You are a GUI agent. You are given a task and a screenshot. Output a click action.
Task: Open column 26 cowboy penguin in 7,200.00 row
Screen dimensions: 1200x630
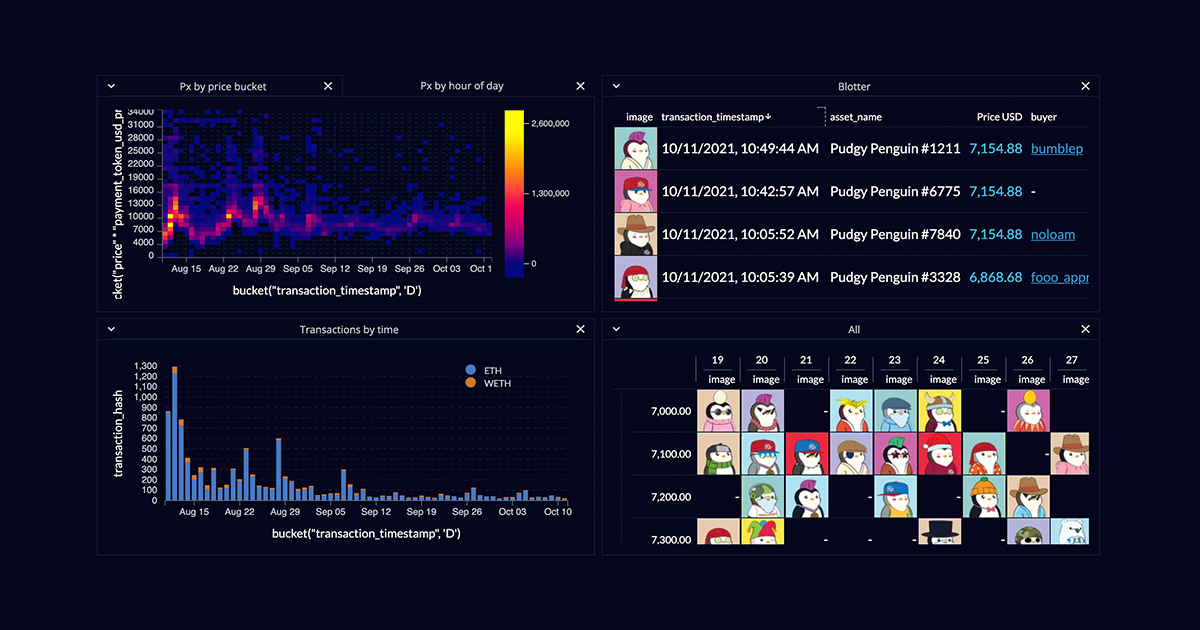pyautogui.click(x=1027, y=497)
